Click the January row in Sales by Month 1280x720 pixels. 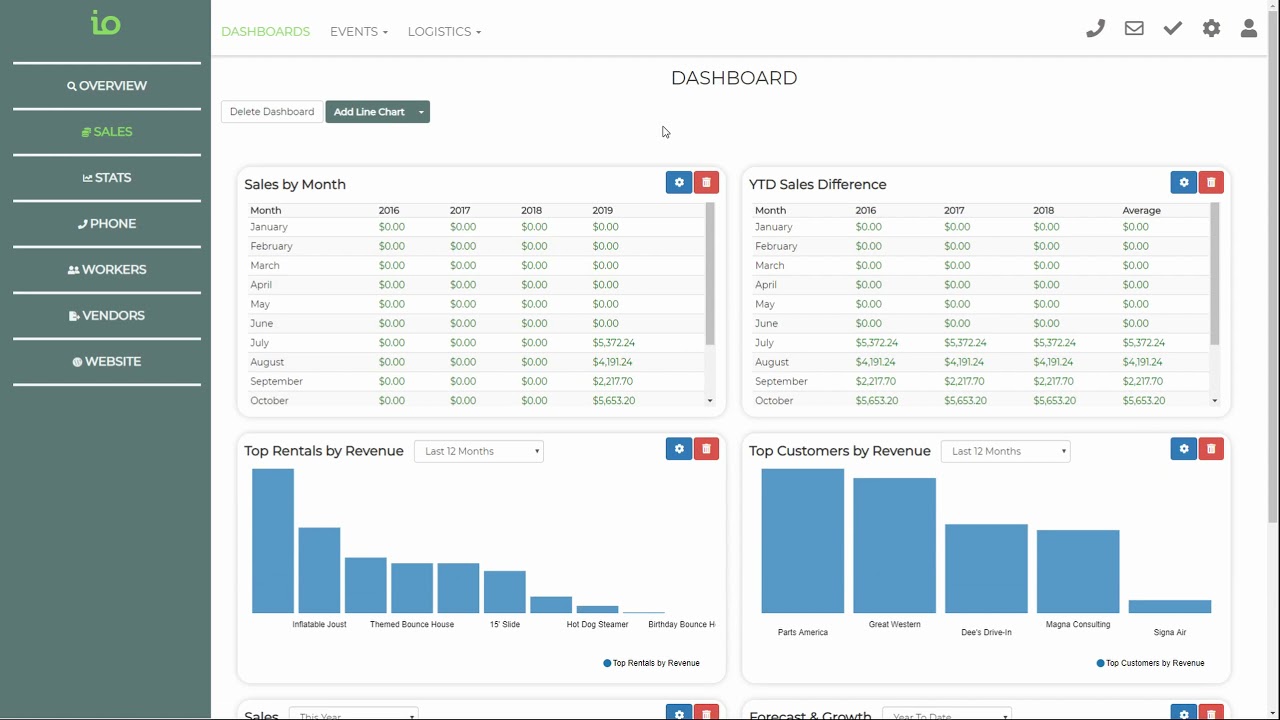click(x=477, y=227)
